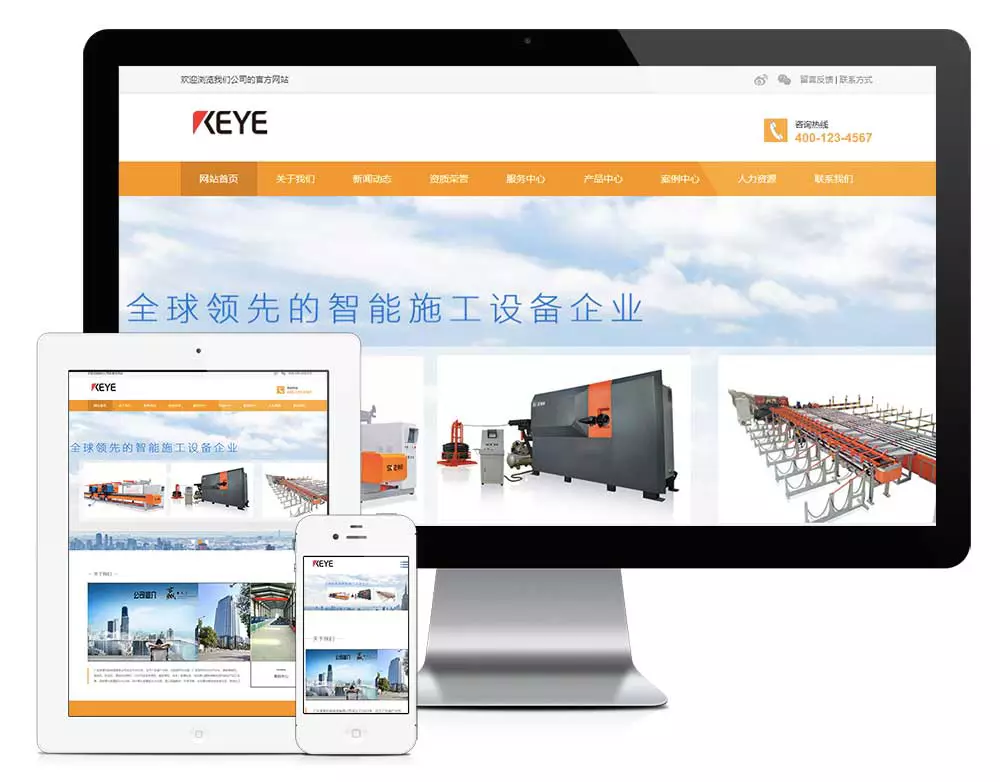The height and width of the screenshot is (782, 1000).
Task: Click the 400-123-4567 hotline number
Action: (x=833, y=138)
